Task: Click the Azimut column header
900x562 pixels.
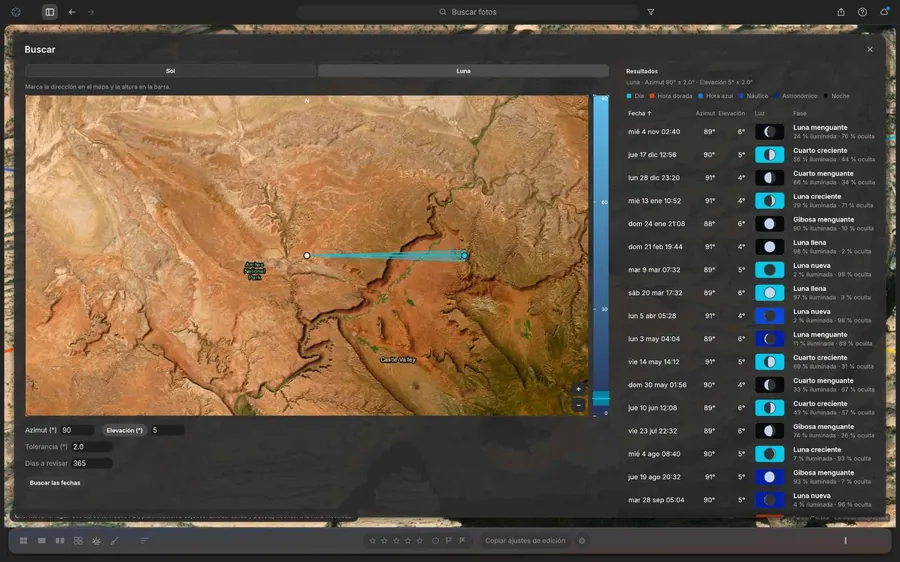Action: 705,113
